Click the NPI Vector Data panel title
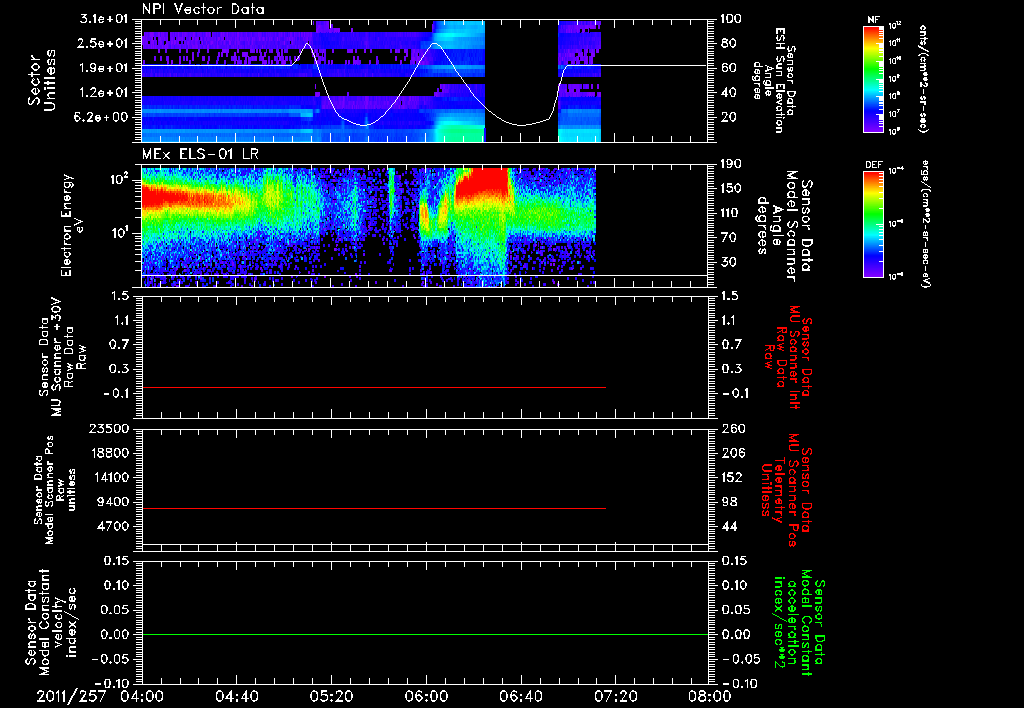This screenshot has width=1024, height=708. coord(203,9)
